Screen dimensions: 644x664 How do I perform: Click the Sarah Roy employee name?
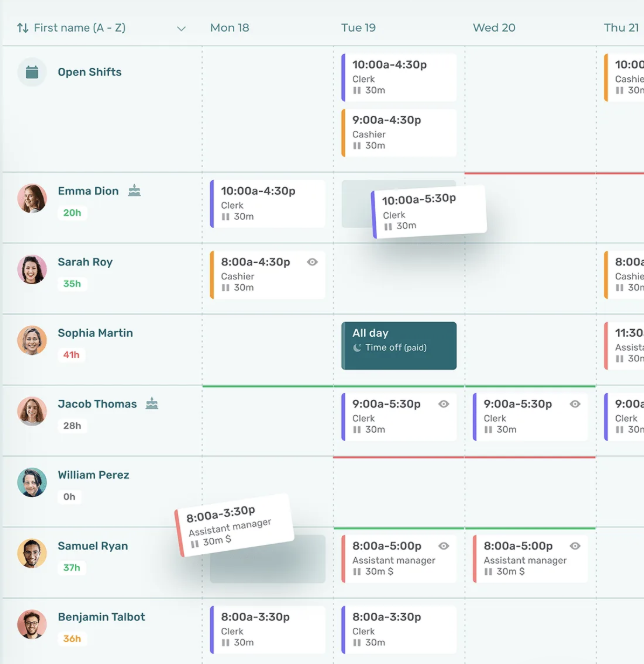85,262
